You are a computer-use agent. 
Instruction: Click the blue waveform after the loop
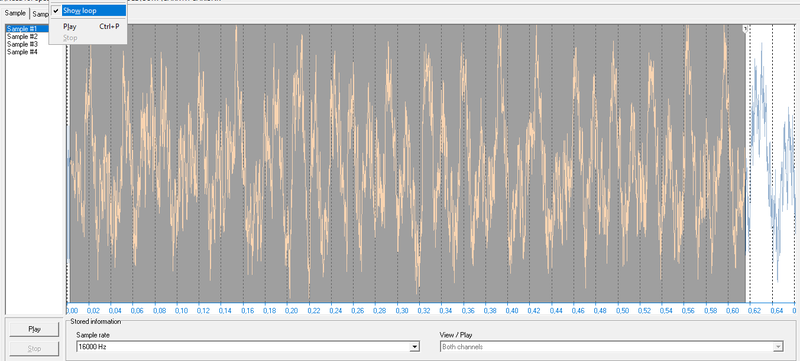pos(772,163)
